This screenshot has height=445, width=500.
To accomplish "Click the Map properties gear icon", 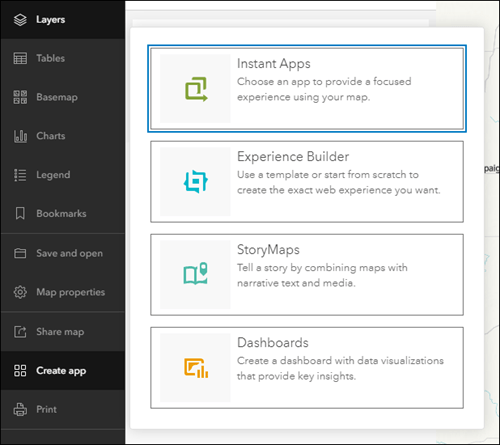I will 20,292.
